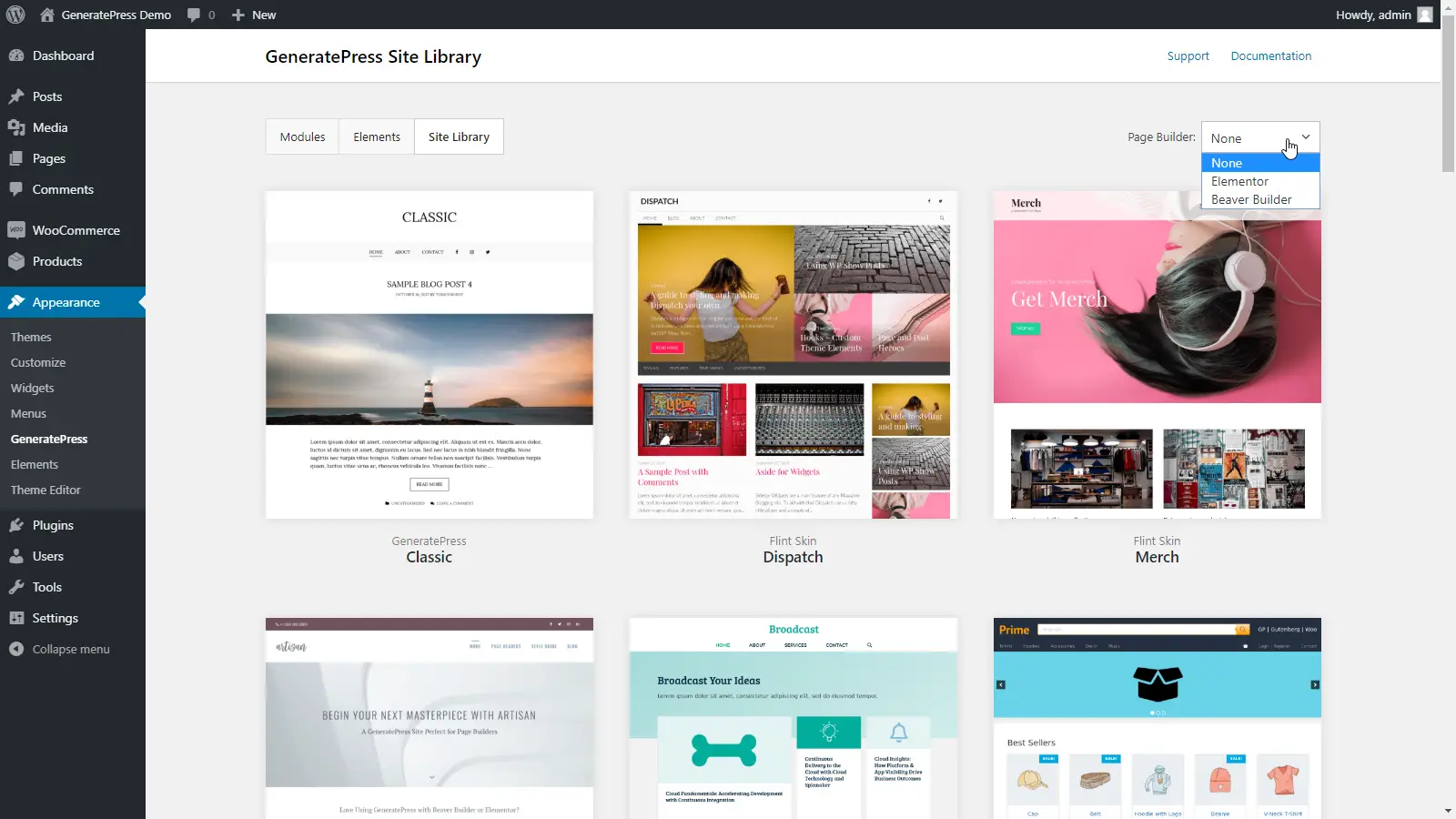Click the page vertical scrollbar thumb
Screen dimensions: 1456x819
tap(1449, 93)
